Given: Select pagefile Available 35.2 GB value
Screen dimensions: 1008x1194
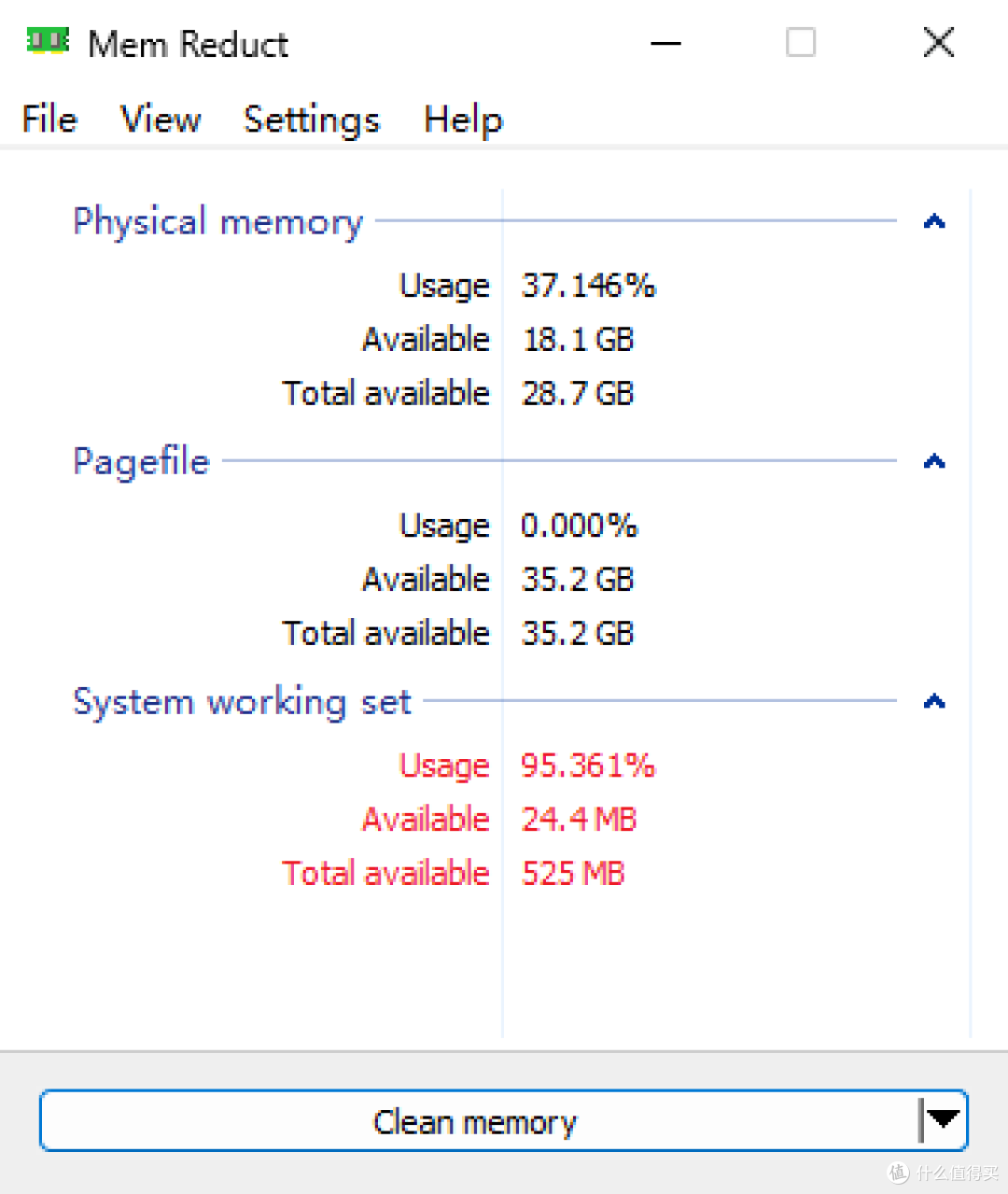Looking at the screenshot, I should click(x=578, y=579).
